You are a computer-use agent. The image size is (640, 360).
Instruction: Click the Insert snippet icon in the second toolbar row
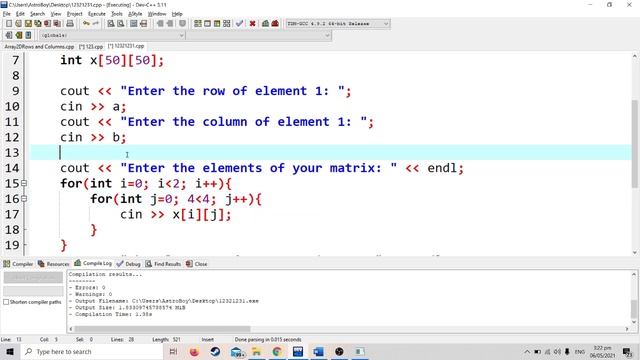click(x=9, y=35)
